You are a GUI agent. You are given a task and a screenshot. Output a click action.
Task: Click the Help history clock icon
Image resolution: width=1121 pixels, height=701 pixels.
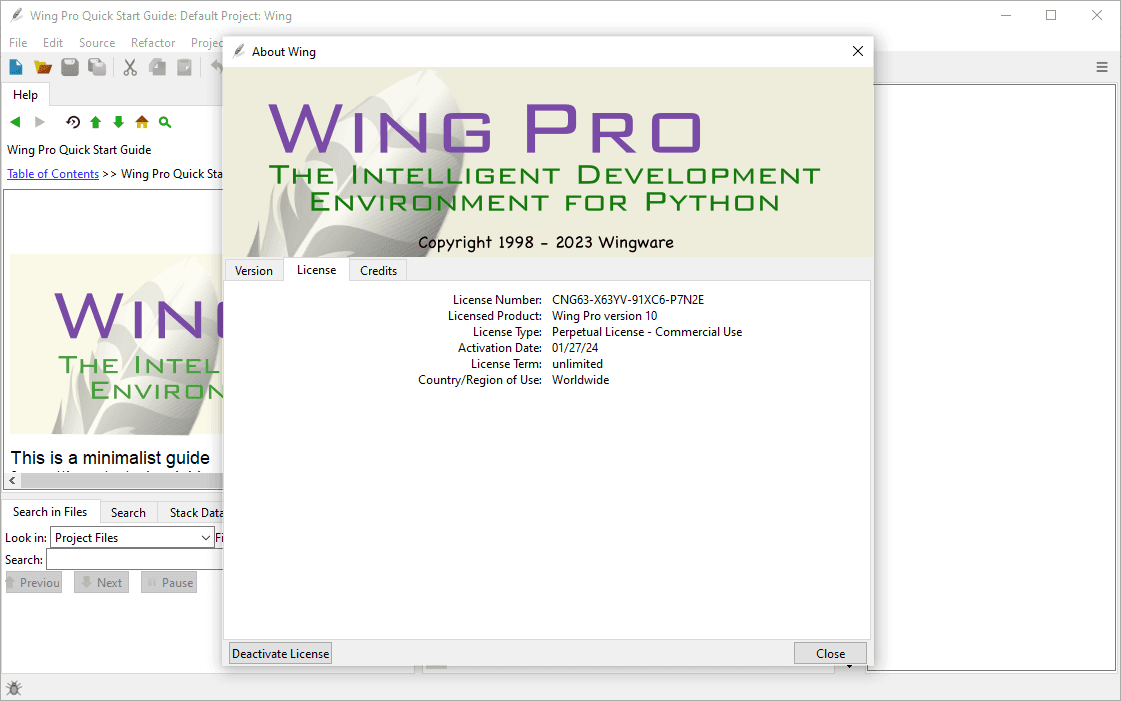coord(73,122)
